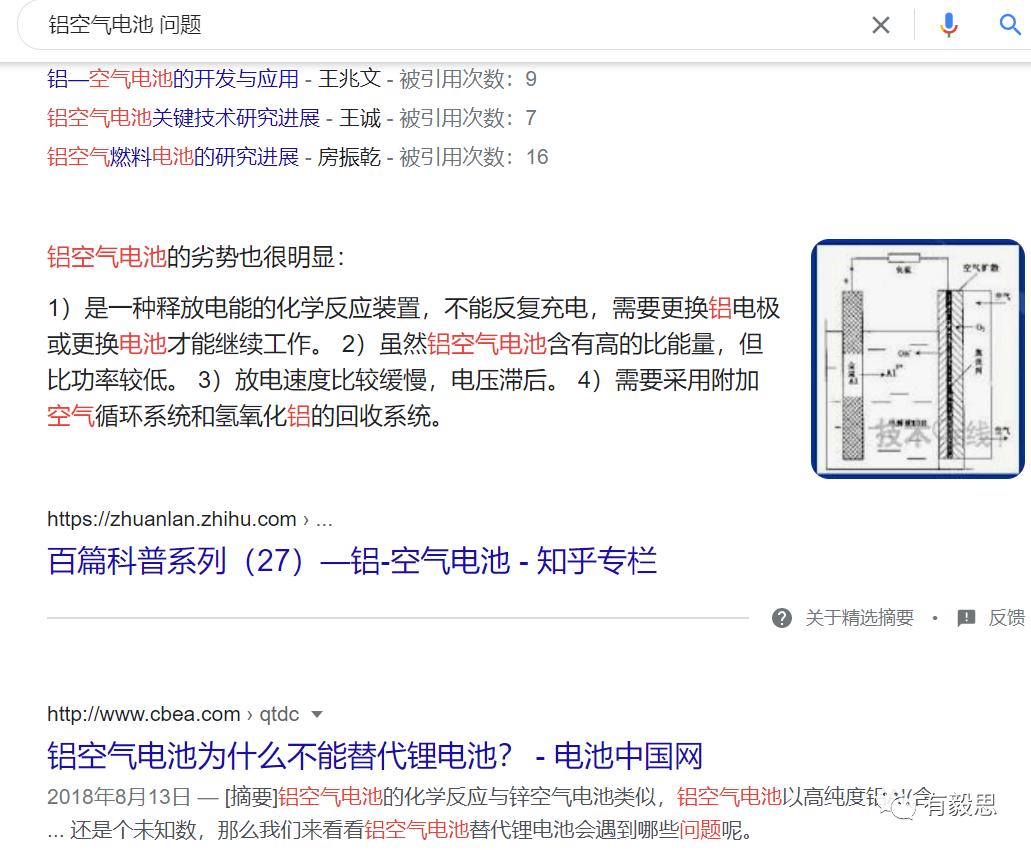Click the blue microphone icon in the search bar
This screenshot has width=1031, height=850.
(948, 25)
